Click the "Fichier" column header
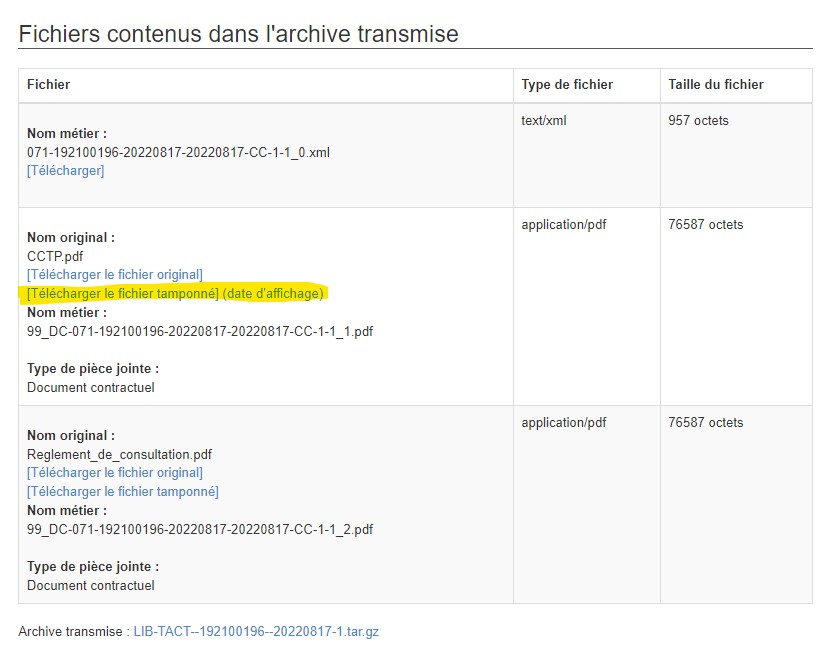 [48, 85]
